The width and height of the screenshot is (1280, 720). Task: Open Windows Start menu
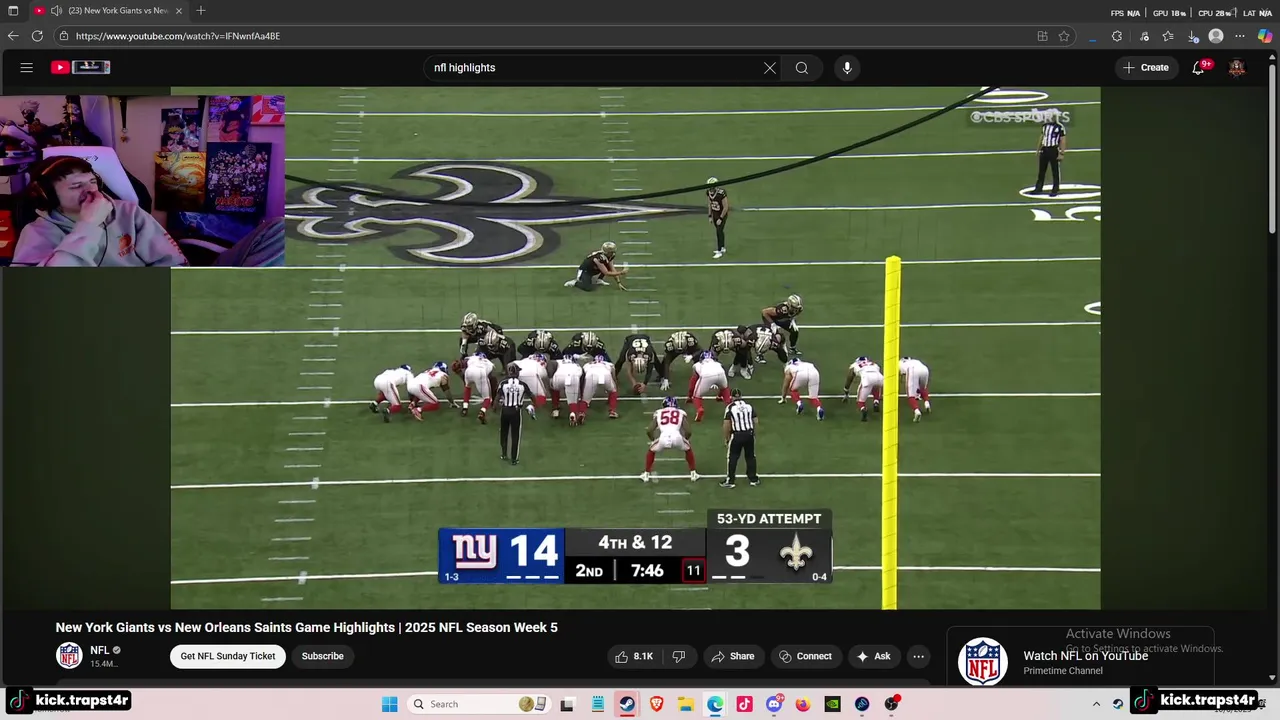click(390, 704)
